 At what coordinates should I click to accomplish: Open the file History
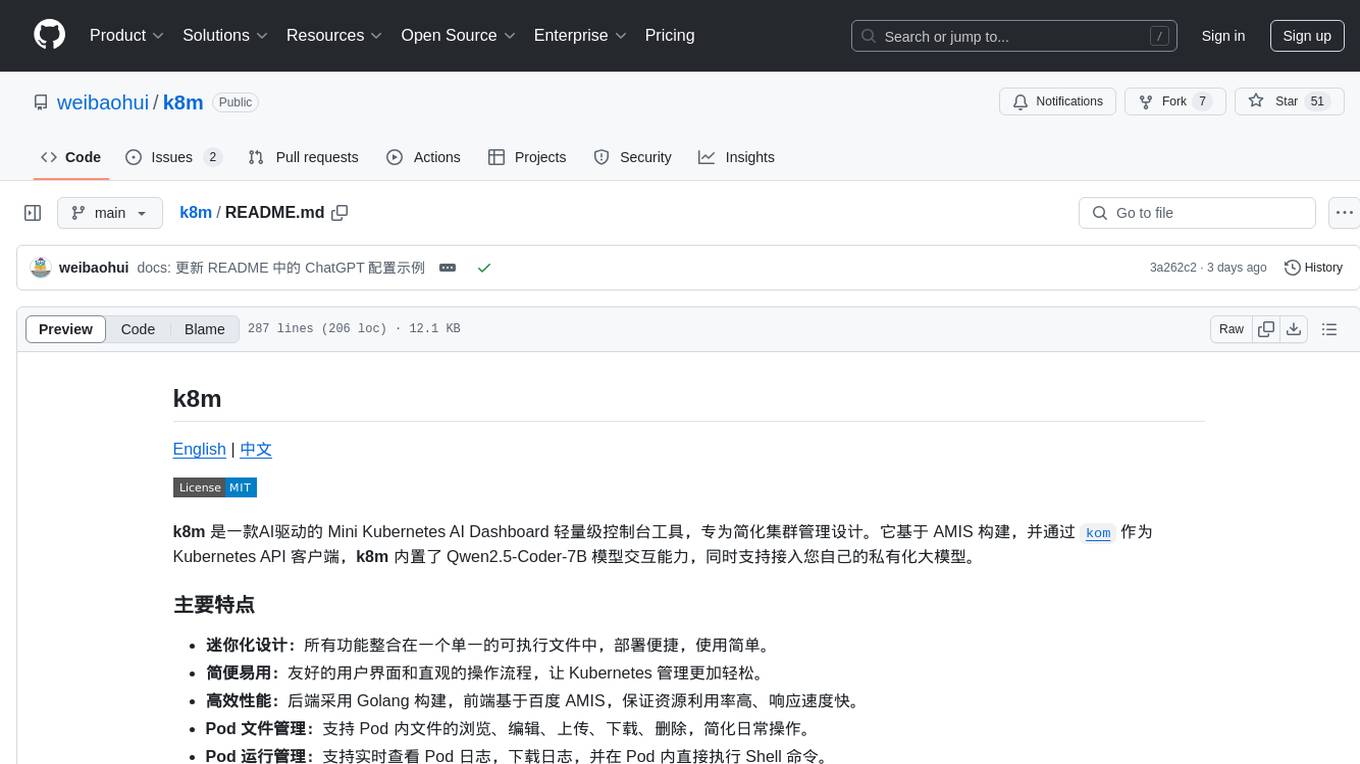click(1313, 267)
